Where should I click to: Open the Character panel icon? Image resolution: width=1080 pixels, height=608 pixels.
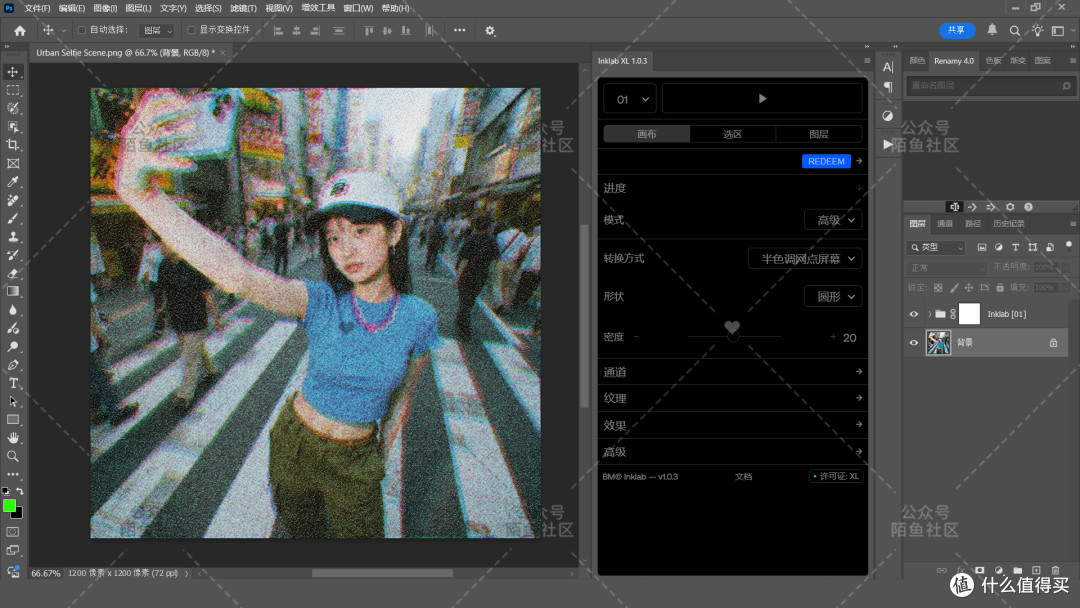[888, 67]
